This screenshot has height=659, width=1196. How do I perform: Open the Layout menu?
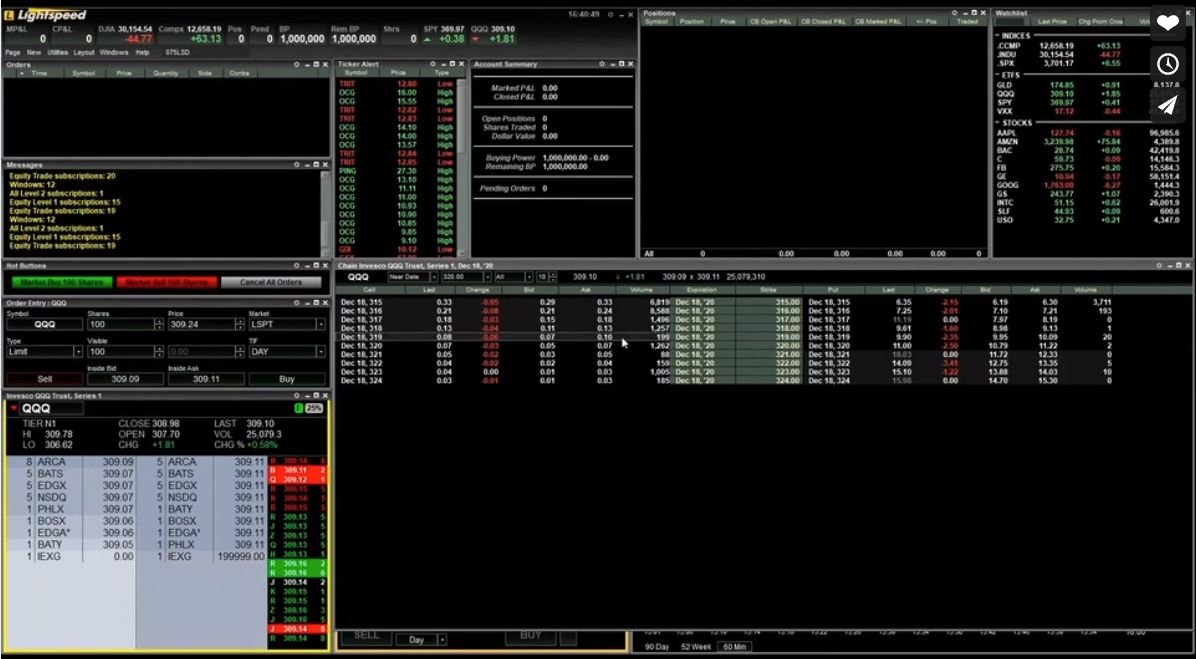tap(86, 54)
